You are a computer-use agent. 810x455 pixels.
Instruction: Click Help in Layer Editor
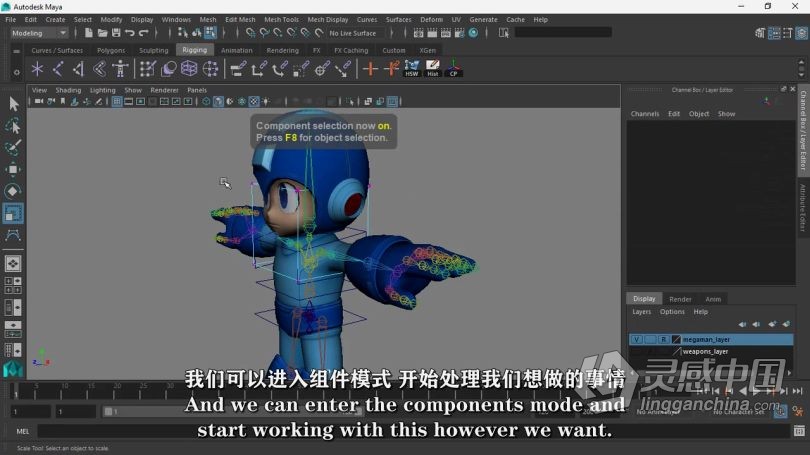[700, 311]
